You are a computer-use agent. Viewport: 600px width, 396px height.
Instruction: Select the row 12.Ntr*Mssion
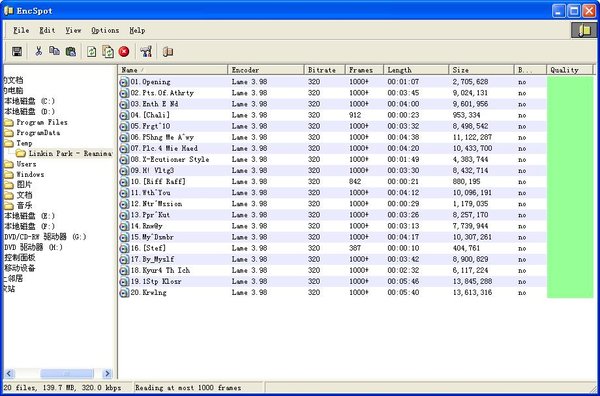(332, 204)
